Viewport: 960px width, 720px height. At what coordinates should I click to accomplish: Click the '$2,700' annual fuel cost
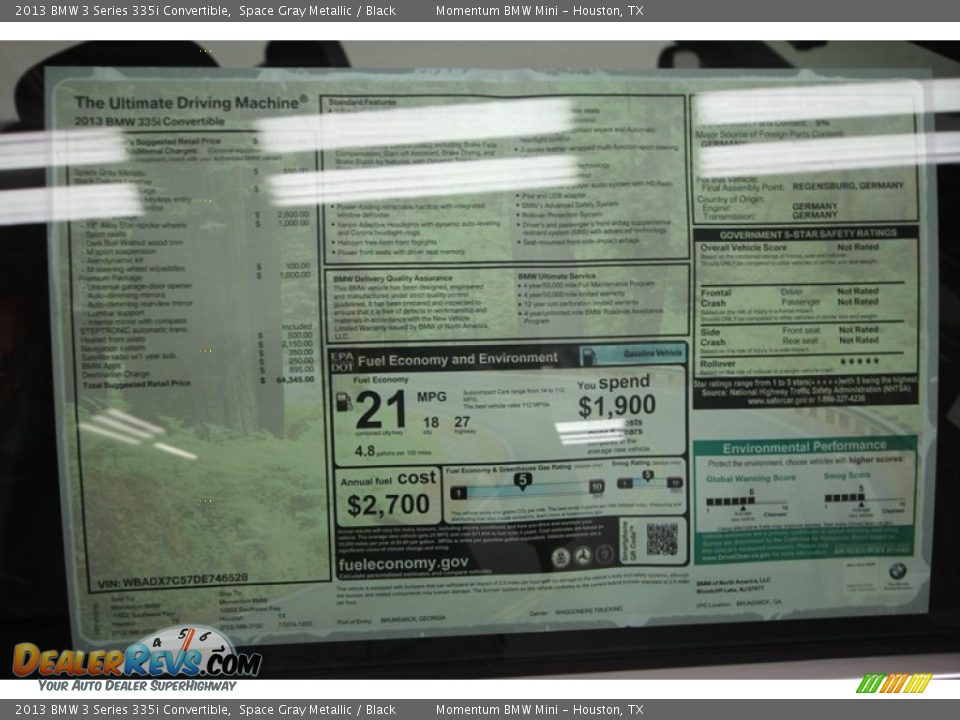tap(388, 504)
